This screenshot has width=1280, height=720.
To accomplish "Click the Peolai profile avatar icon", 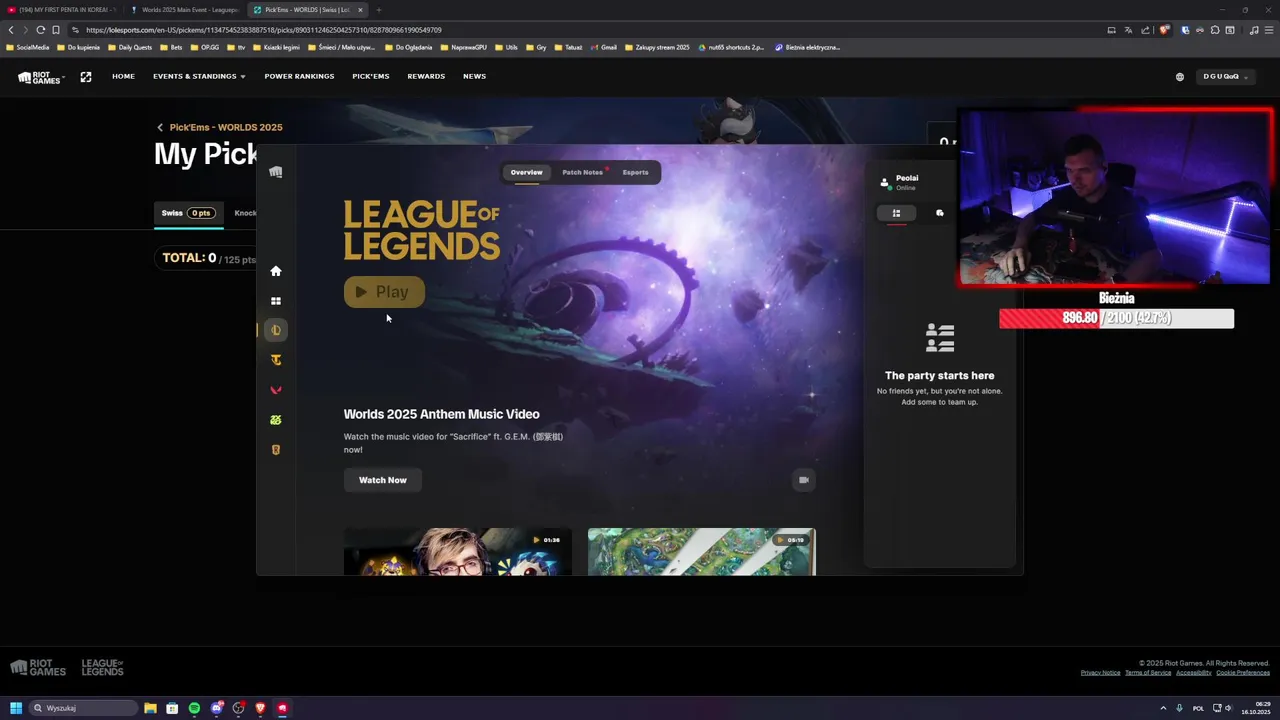I will tap(885, 183).
